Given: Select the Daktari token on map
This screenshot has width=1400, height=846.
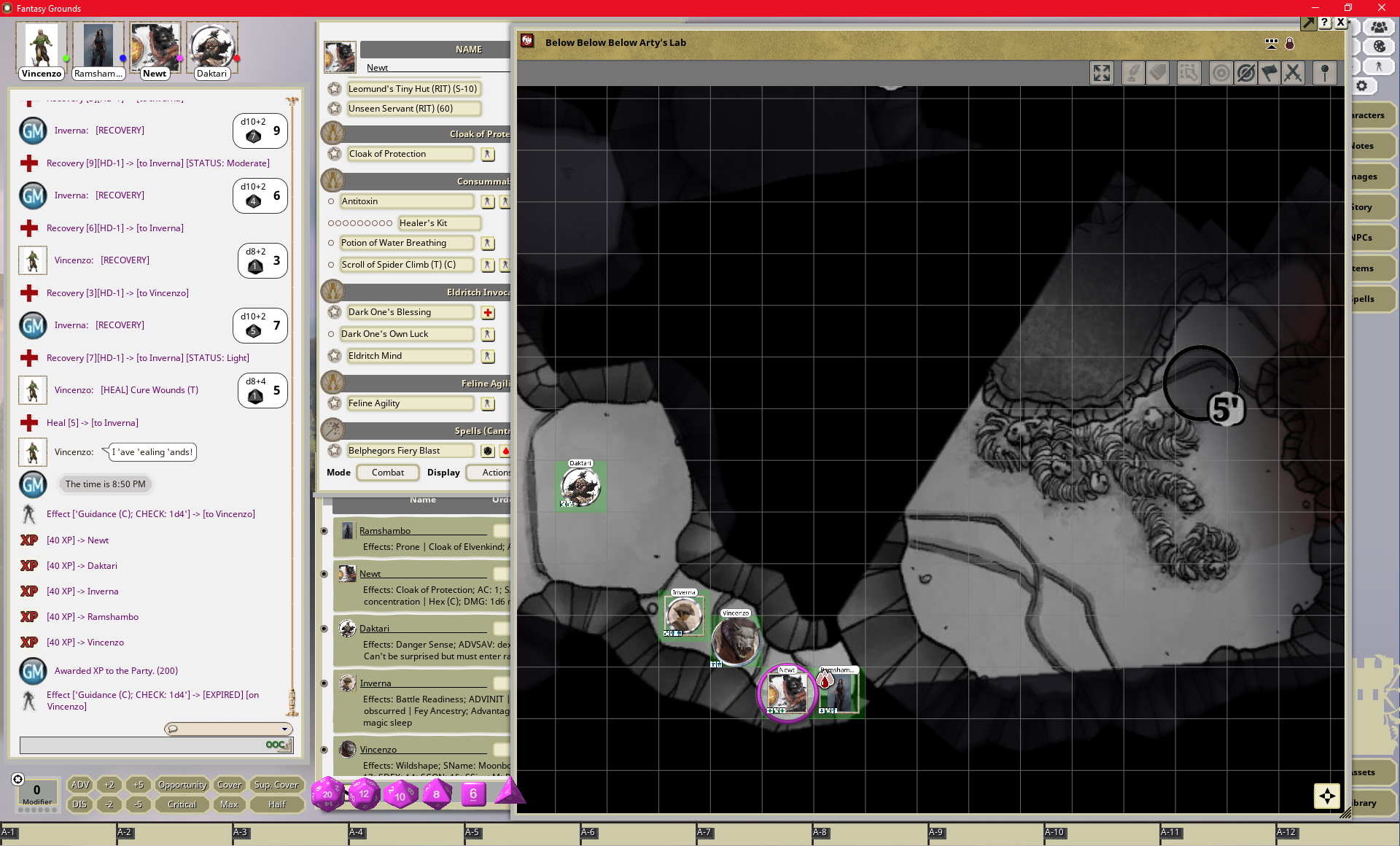Looking at the screenshot, I should tap(580, 486).
